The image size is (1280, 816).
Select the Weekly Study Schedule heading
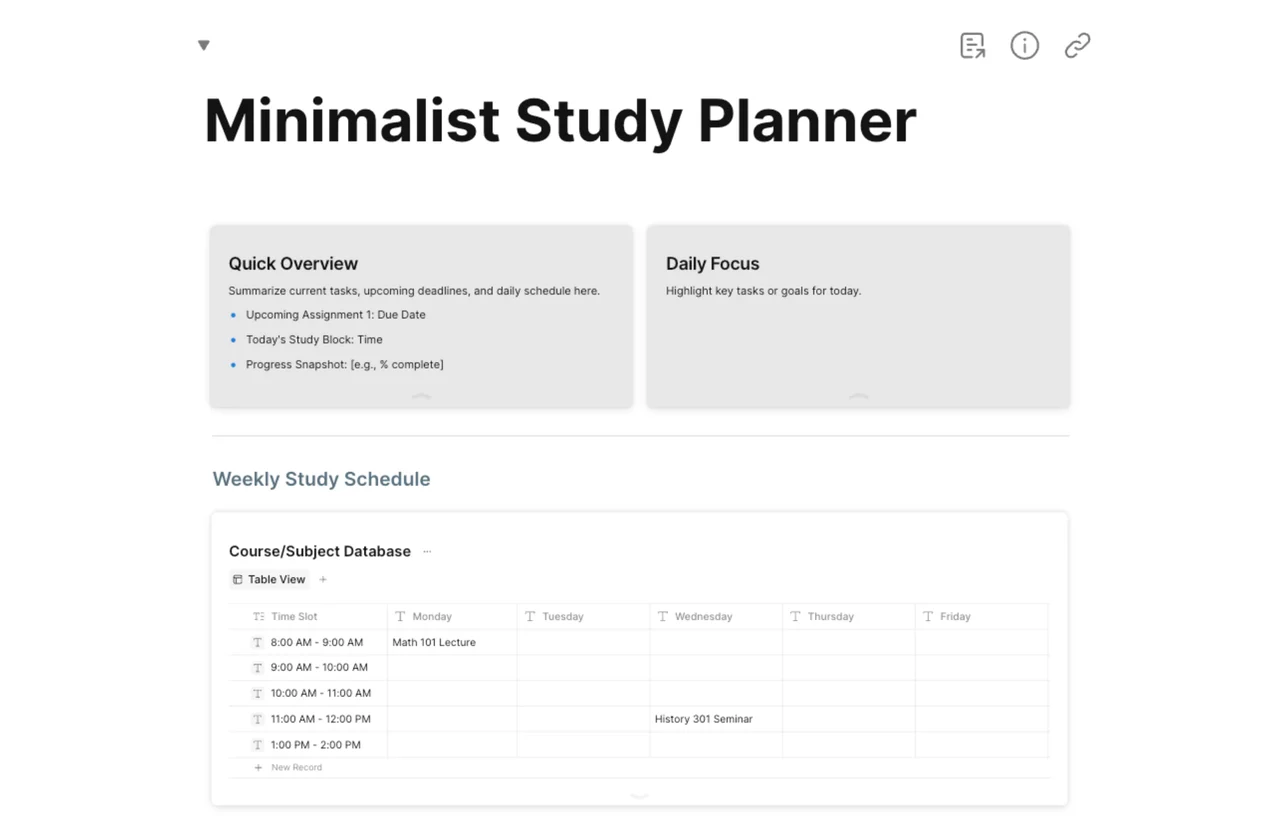click(x=321, y=479)
